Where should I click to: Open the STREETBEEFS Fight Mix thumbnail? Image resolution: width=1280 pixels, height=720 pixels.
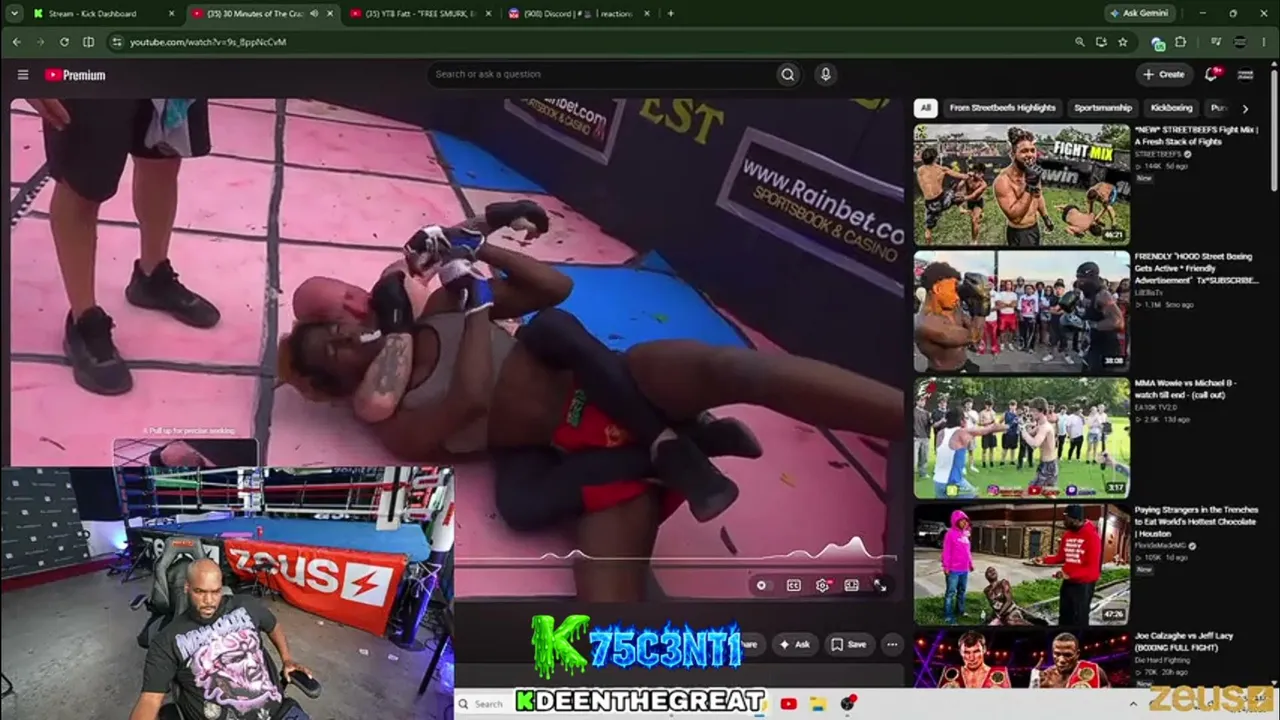click(1022, 185)
